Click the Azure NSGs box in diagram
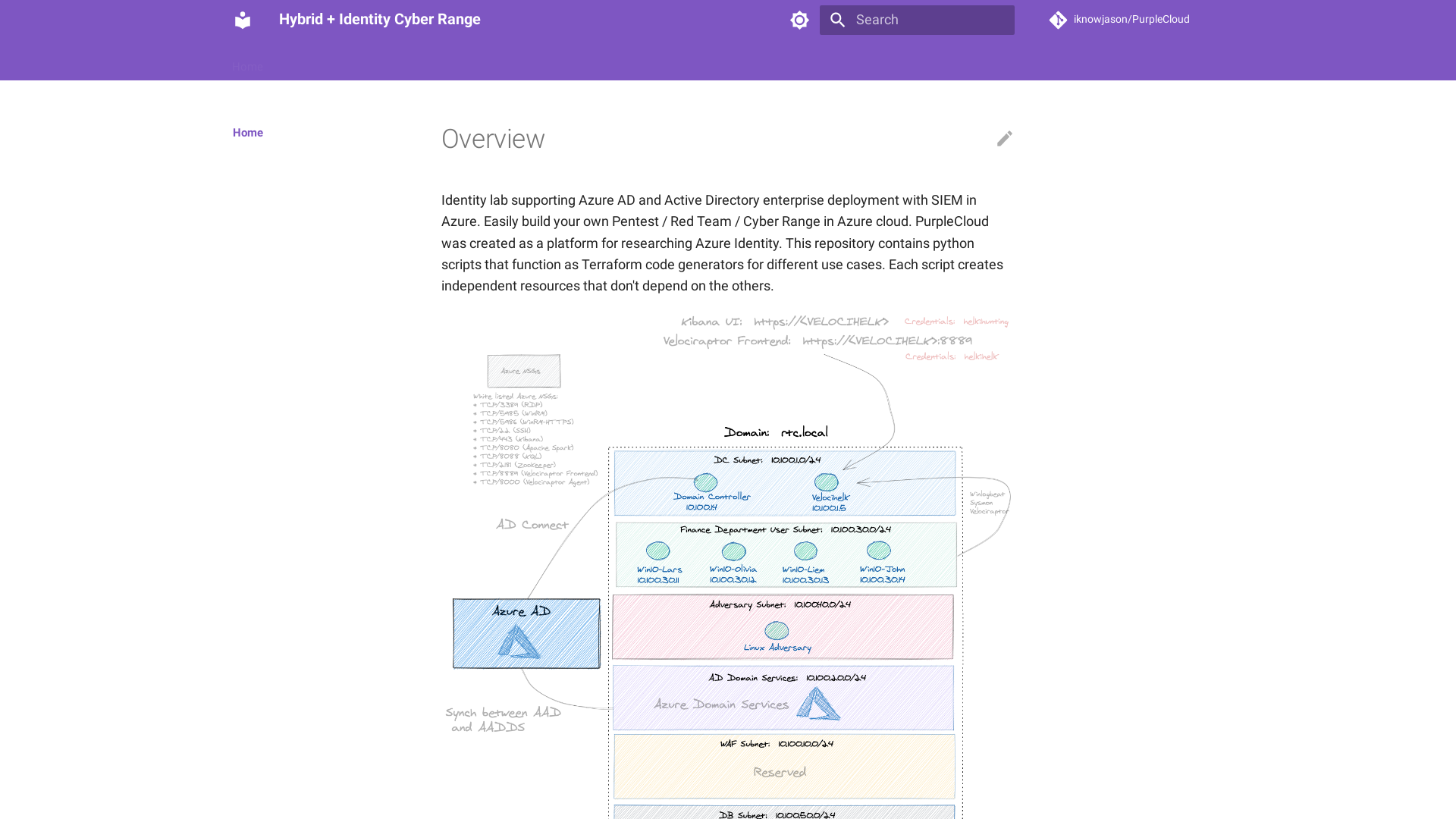Viewport: 1456px width, 819px height. pyautogui.click(x=523, y=371)
